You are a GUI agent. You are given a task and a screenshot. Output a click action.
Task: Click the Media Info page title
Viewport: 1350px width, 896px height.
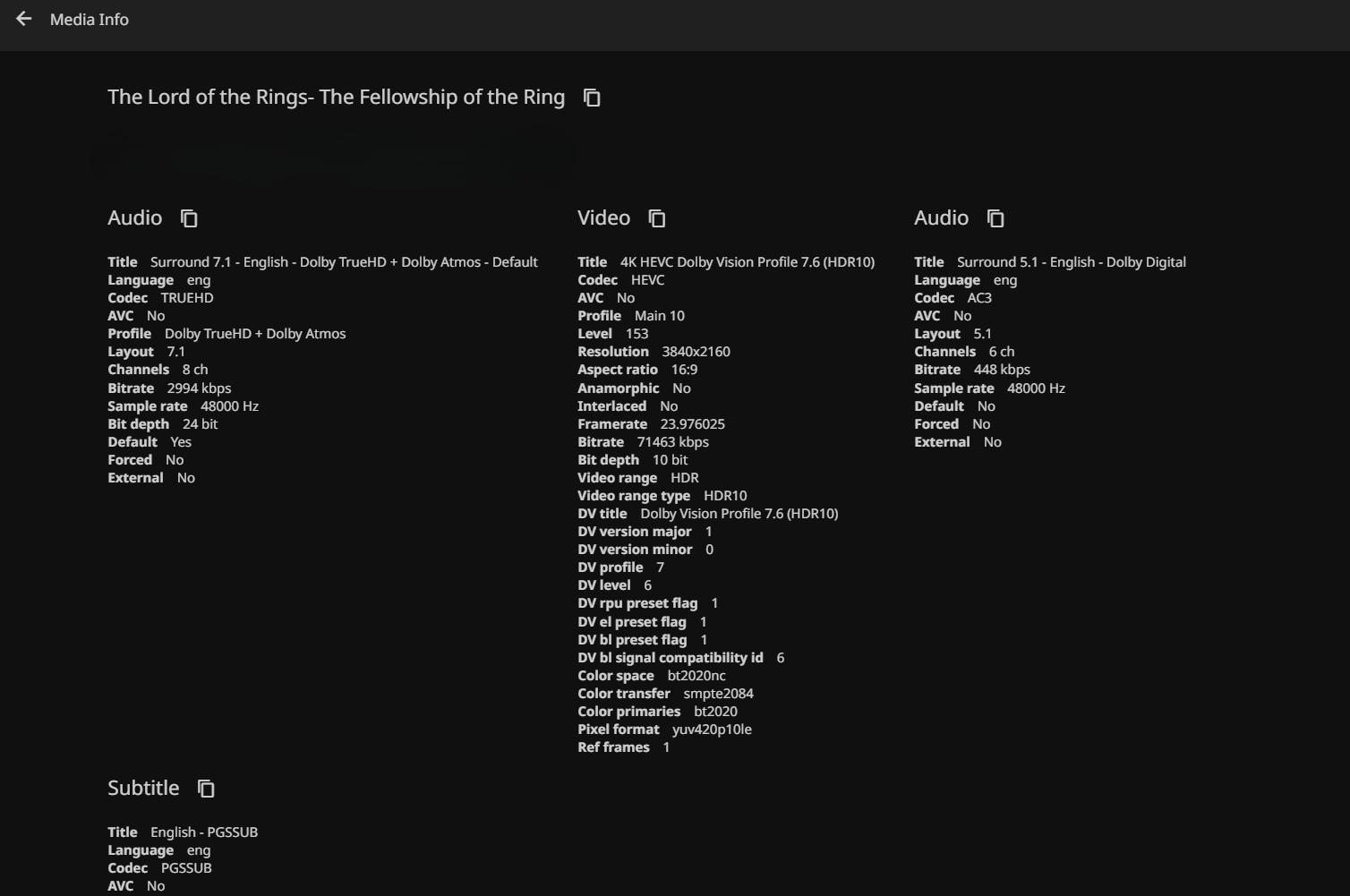click(90, 20)
